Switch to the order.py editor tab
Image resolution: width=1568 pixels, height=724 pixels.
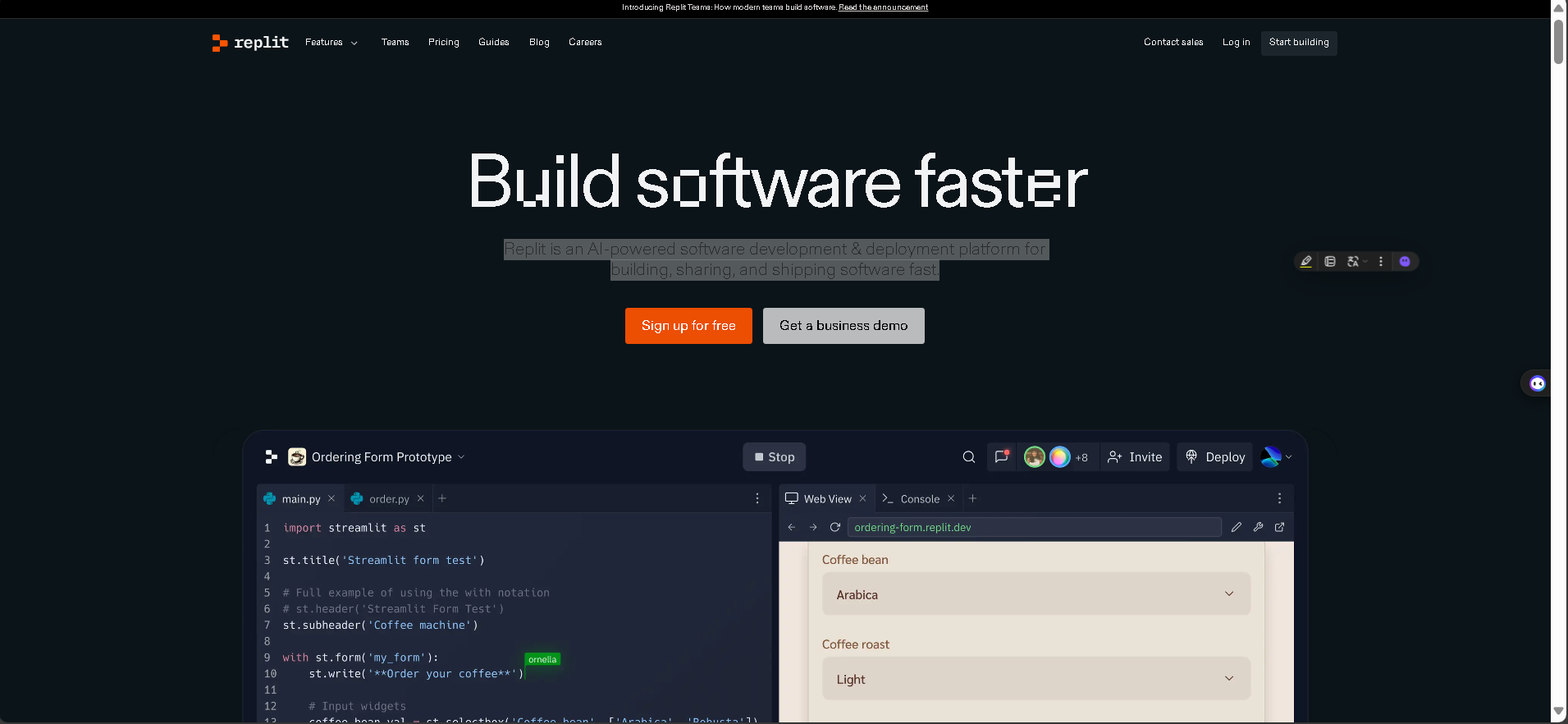(389, 498)
